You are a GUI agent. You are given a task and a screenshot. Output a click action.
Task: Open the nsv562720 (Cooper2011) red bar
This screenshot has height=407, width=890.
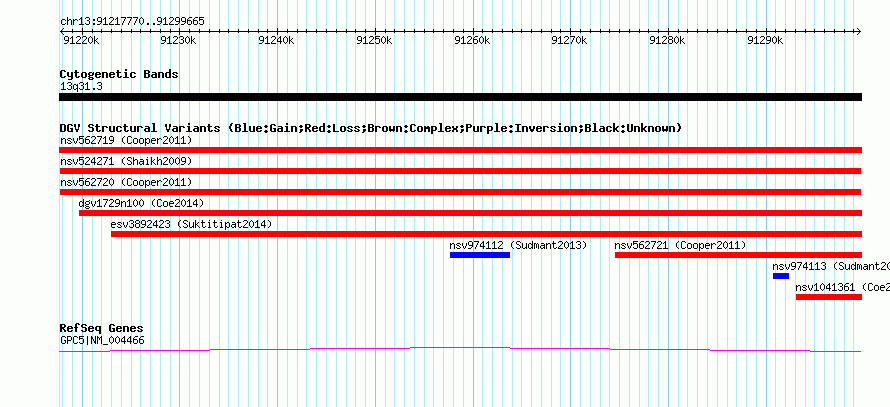click(460, 192)
